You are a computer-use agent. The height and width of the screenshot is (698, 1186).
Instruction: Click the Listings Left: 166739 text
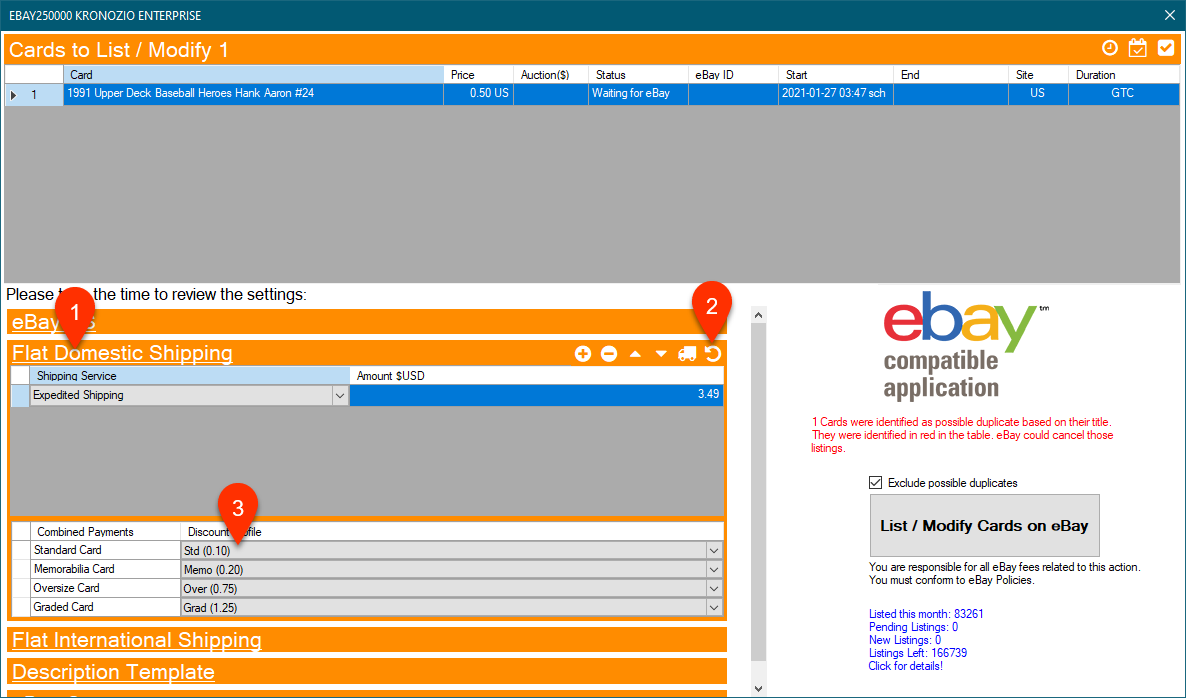point(917,653)
